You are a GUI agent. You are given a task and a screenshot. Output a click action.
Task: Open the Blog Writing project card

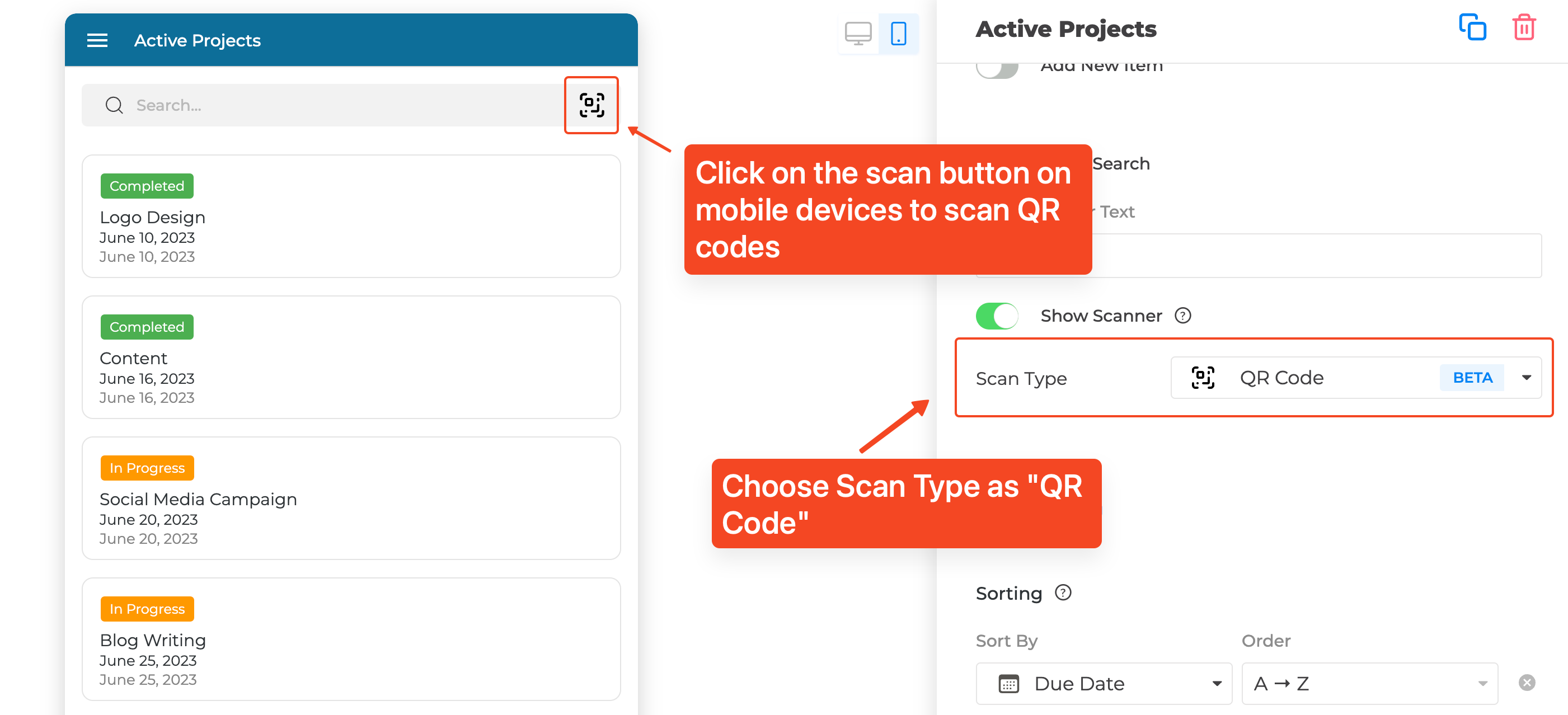[351, 639]
